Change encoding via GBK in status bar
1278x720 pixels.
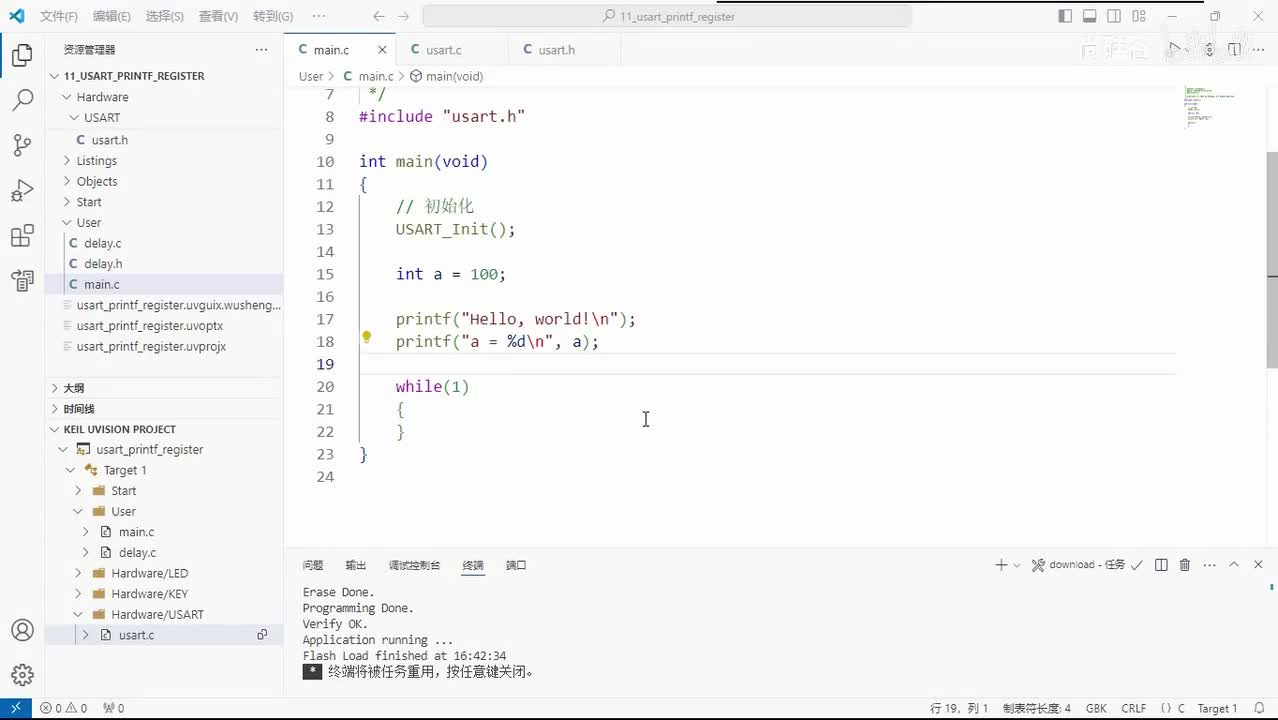coord(1096,708)
